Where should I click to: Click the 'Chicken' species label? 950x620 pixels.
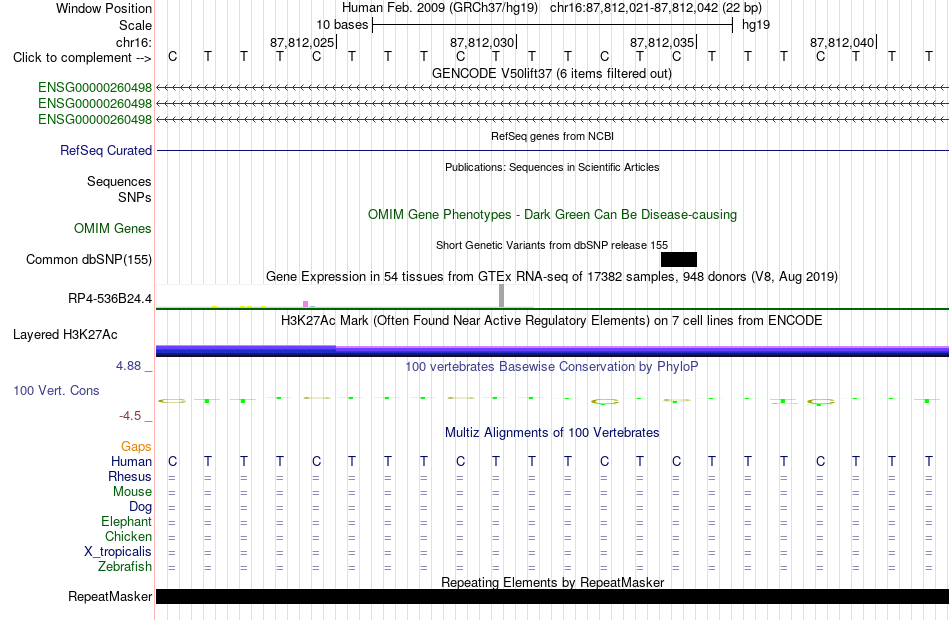(x=128, y=536)
